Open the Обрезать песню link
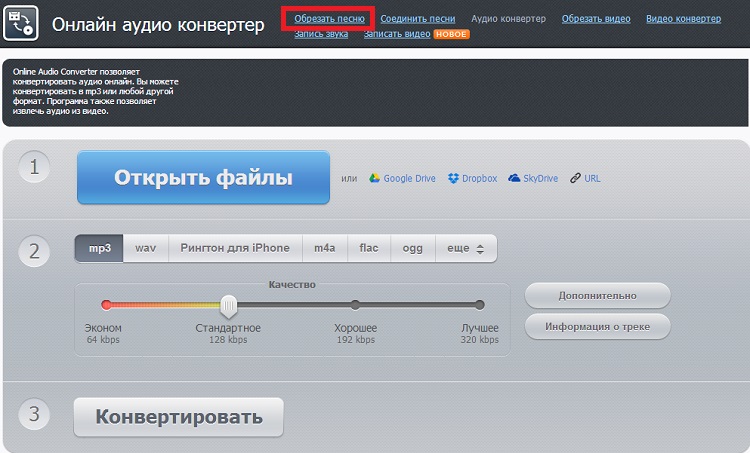Image resolution: width=750 pixels, height=453 pixels. [x=329, y=19]
